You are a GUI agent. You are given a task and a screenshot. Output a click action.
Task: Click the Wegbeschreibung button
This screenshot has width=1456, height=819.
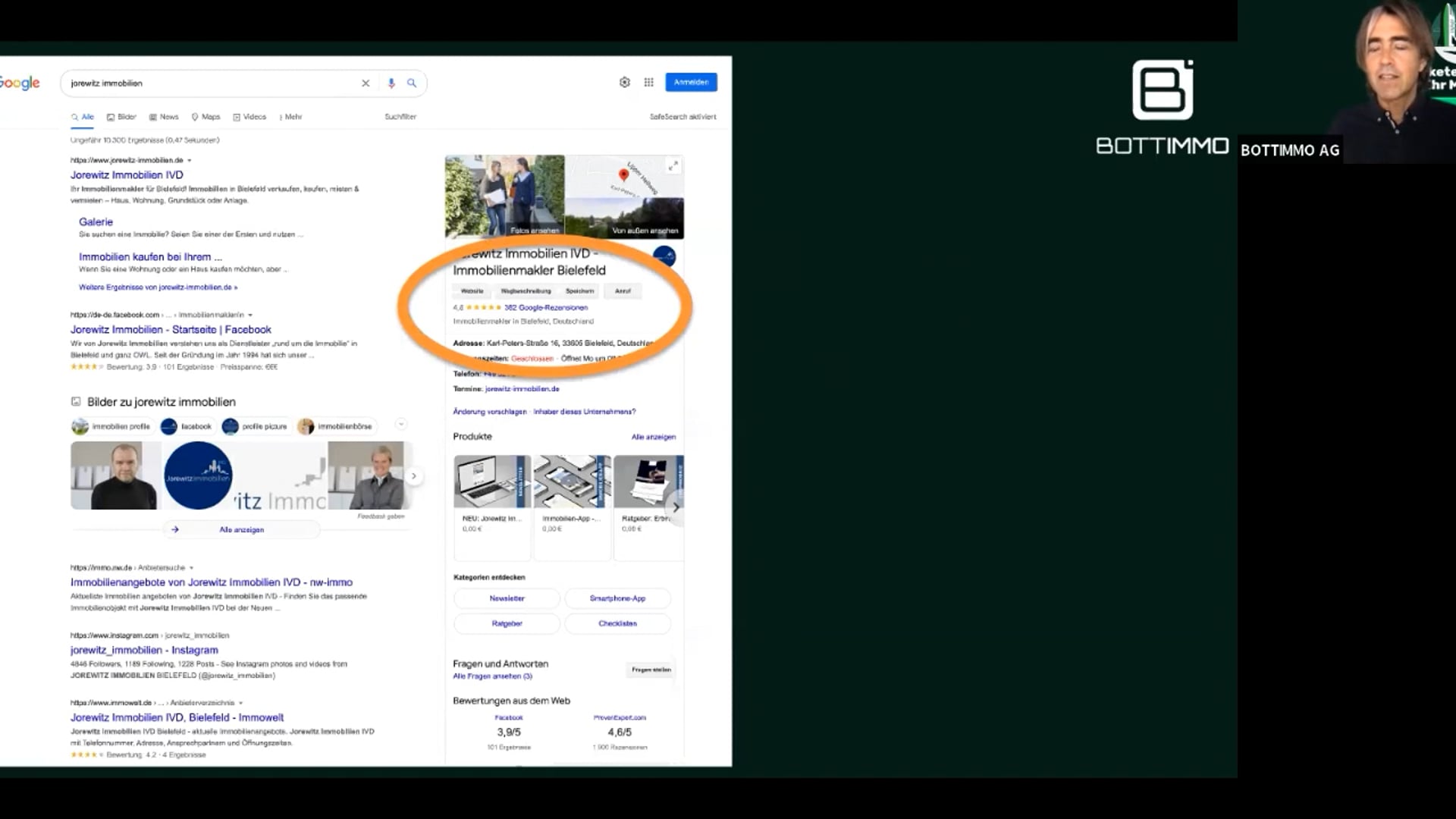526,291
